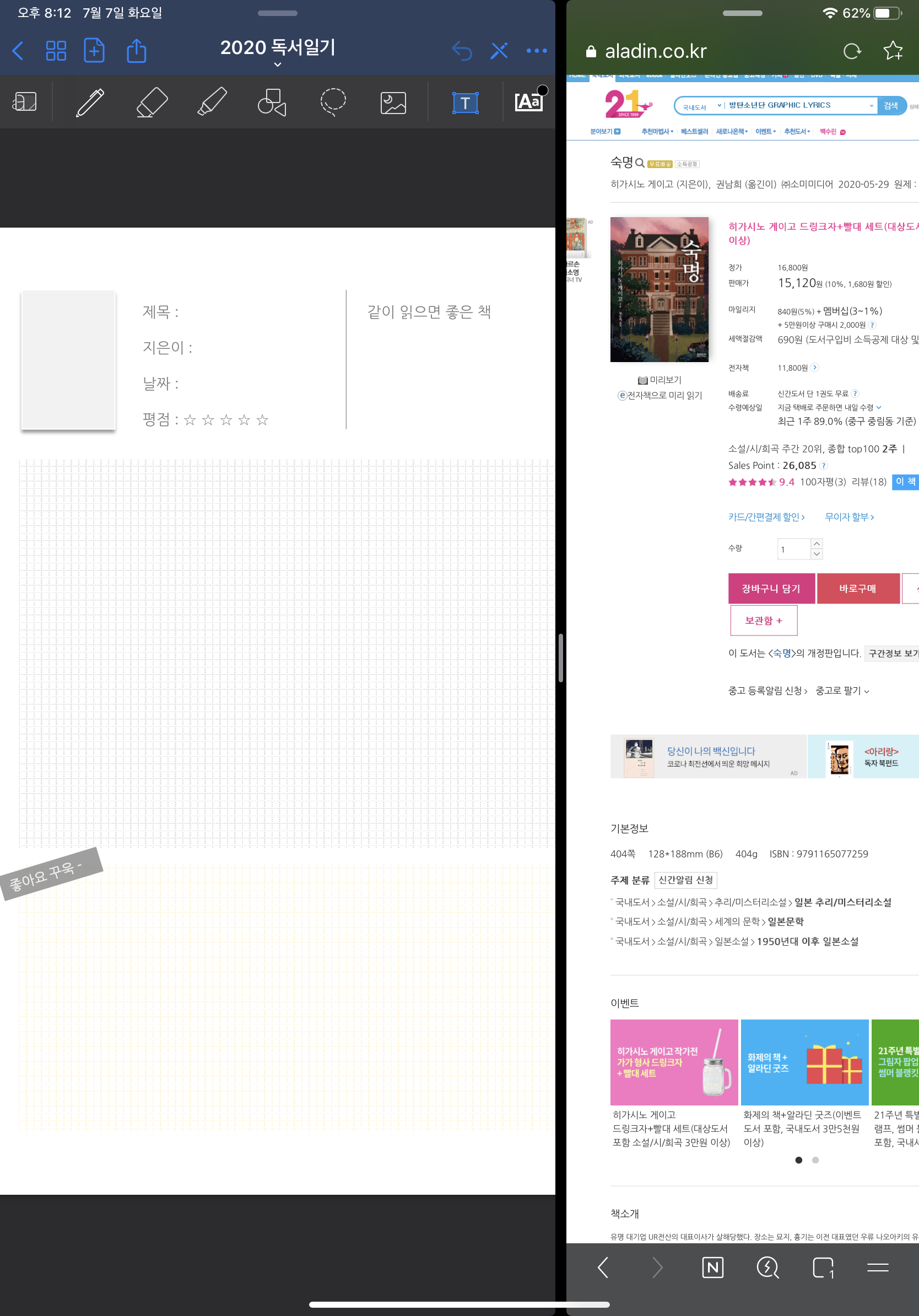
Task: Tap the aladin.co.kr address bar
Action: coord(656,52)
